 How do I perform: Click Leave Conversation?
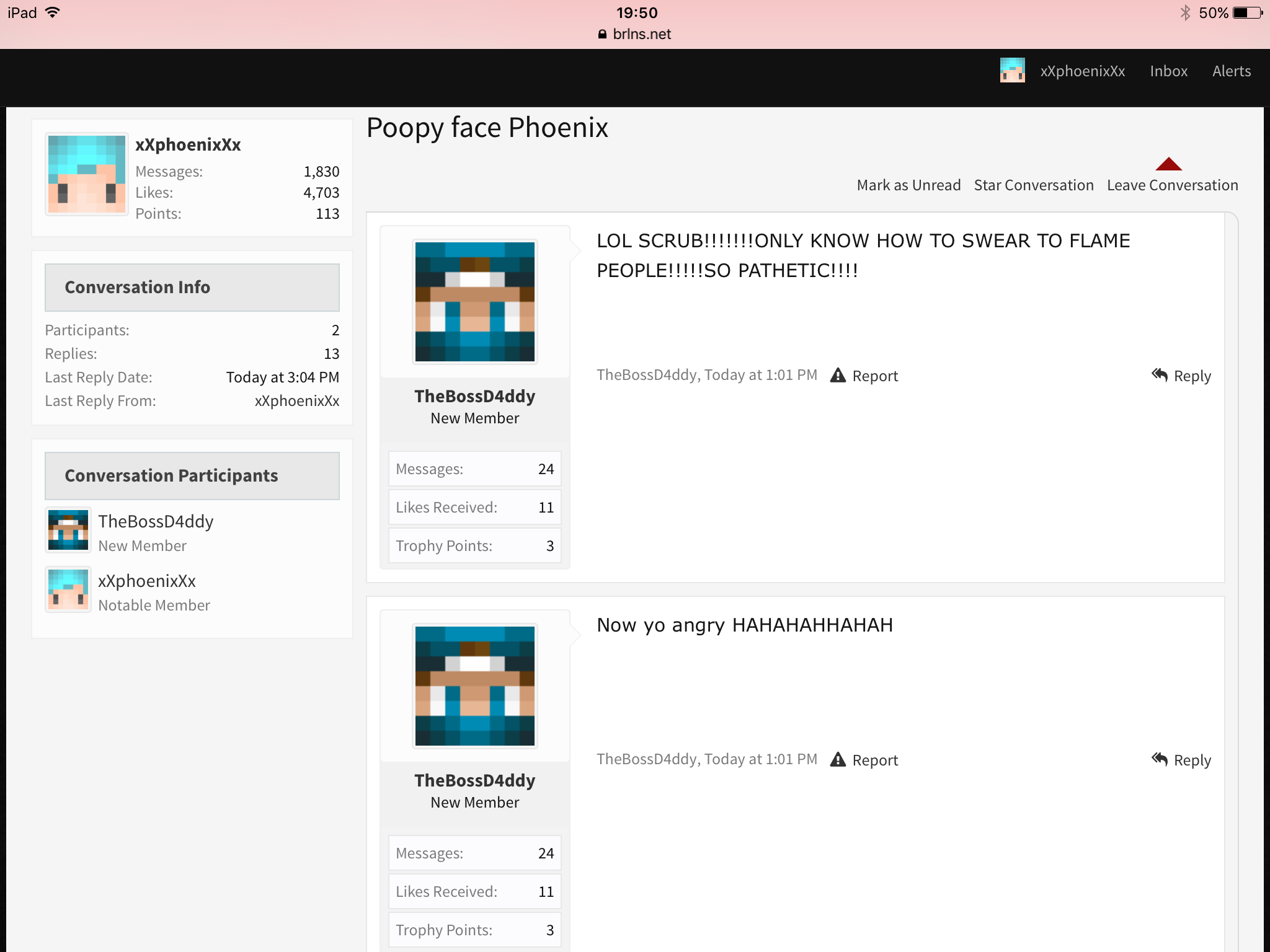tap(1172, 185)
